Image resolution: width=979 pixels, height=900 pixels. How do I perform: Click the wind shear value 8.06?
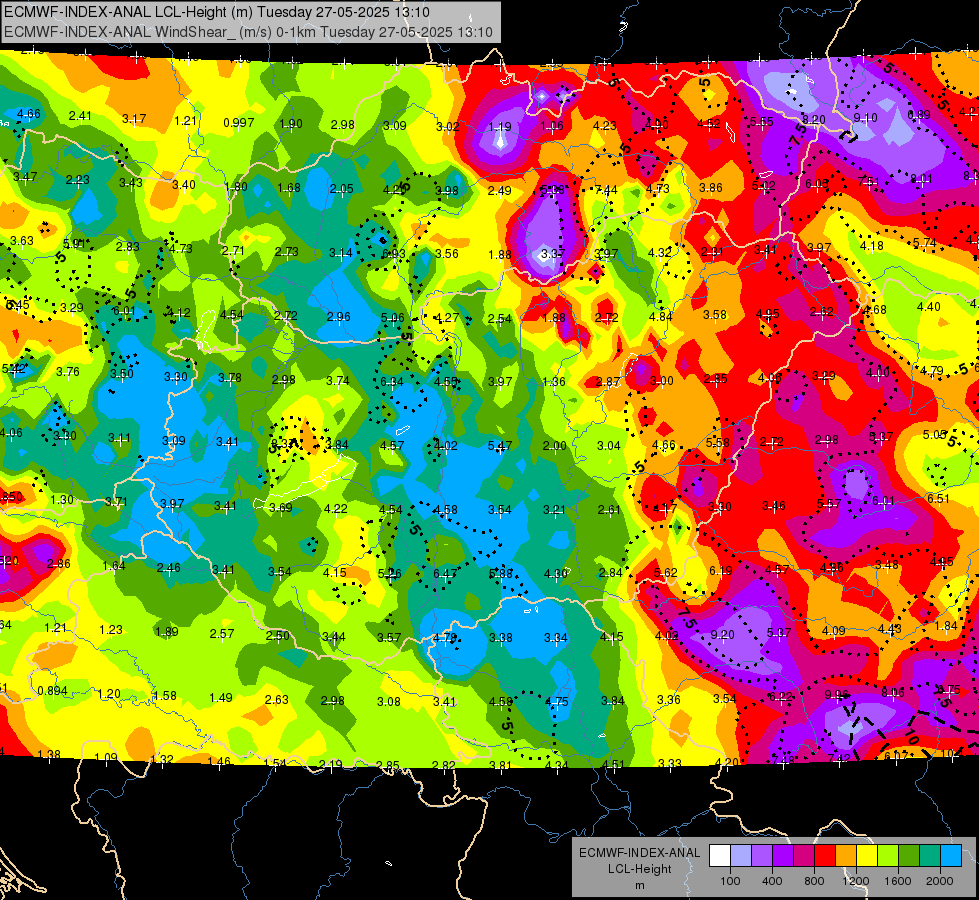(x=892, y=692)
